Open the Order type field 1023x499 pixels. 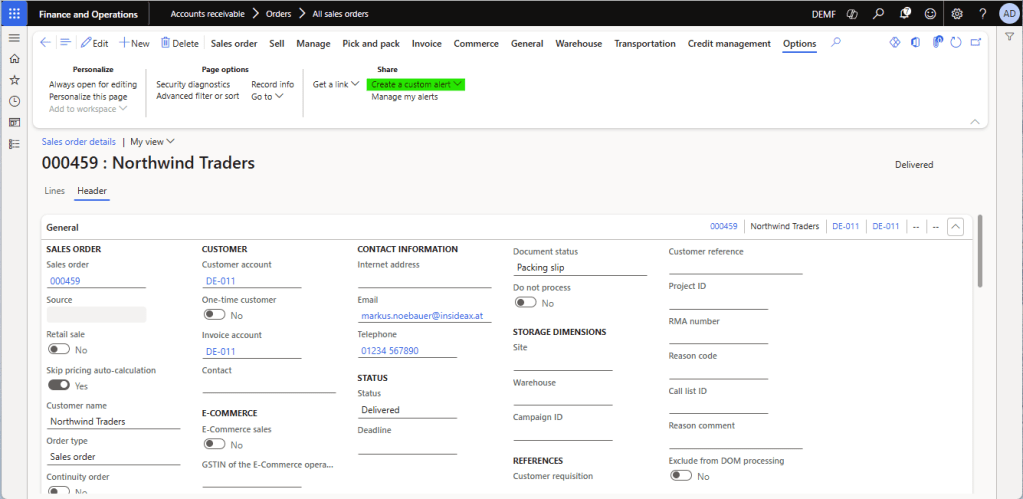click(114, 457)
